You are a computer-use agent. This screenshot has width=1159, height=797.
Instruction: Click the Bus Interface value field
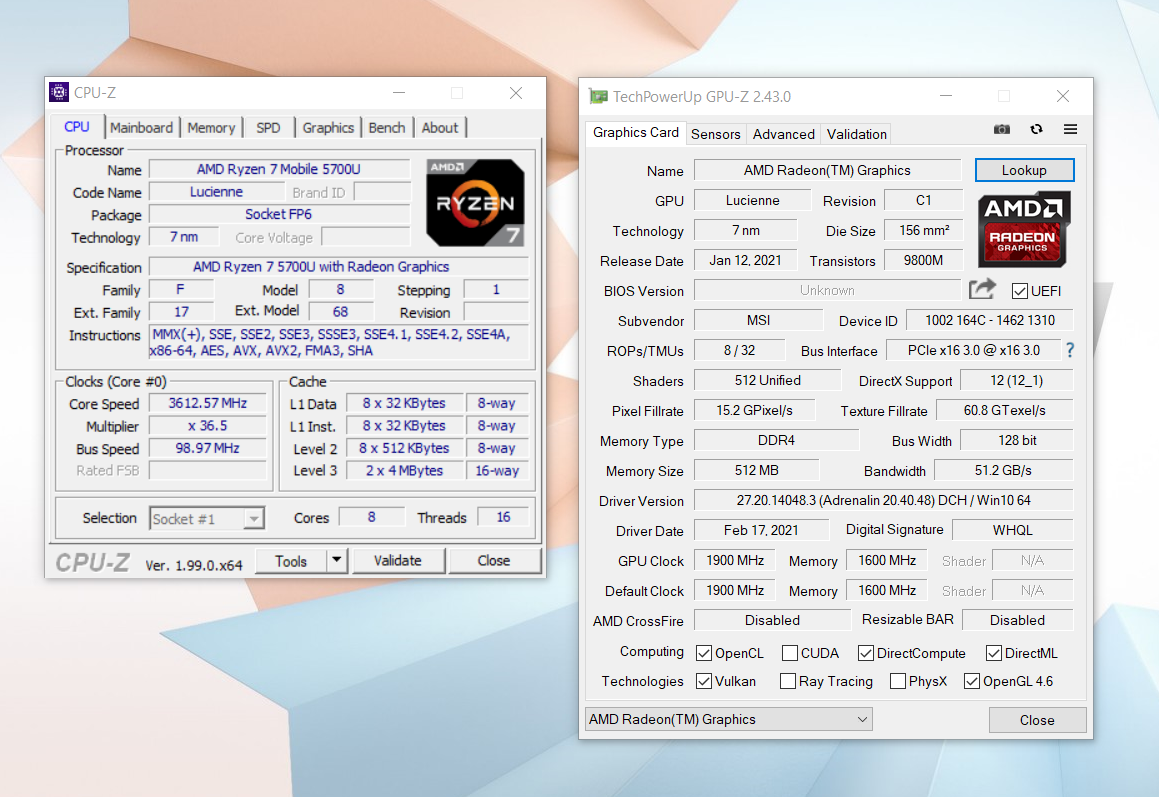[x=973, y=350]
